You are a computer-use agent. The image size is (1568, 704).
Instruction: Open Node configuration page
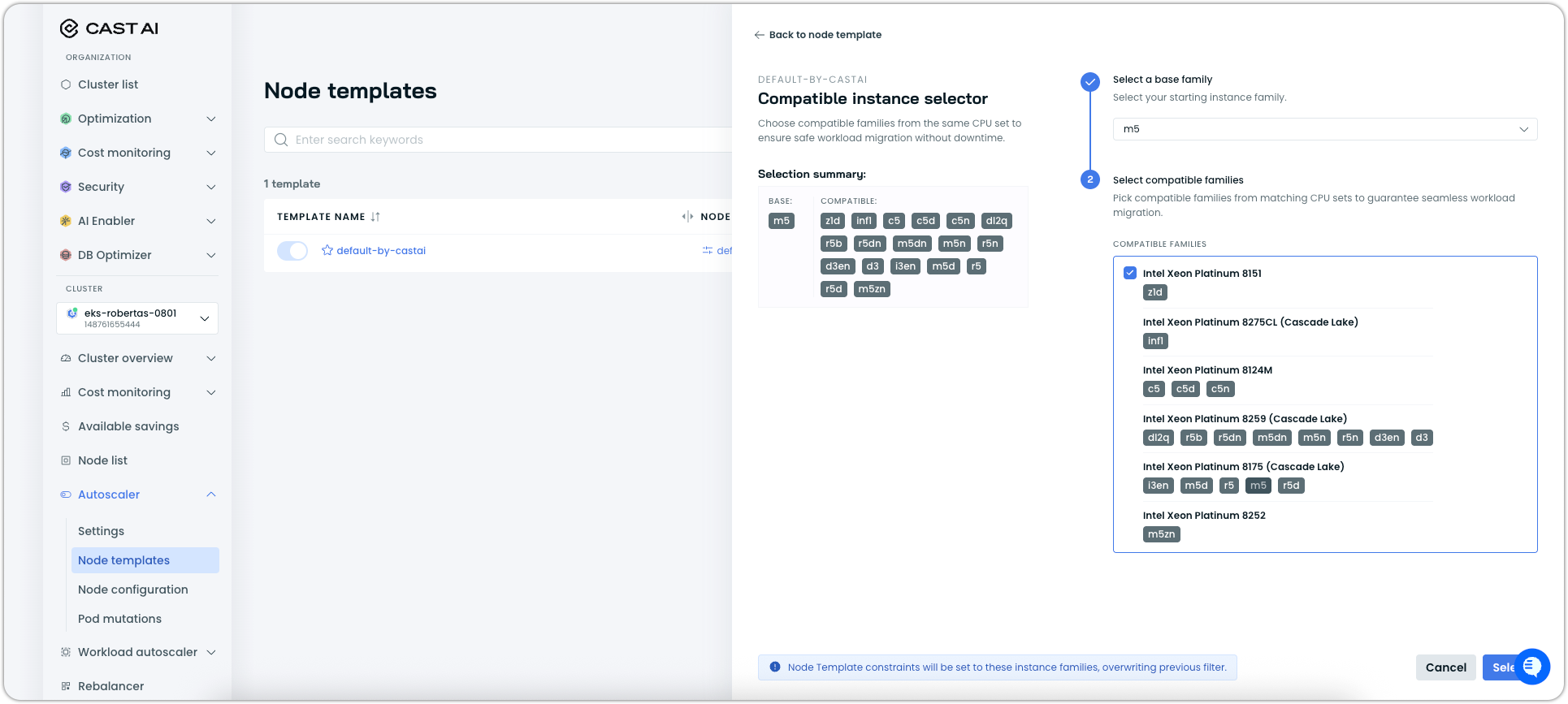click(133, 590)
